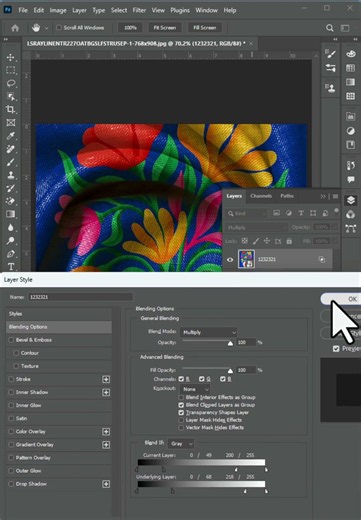The image size is (361, 520).
Task: Add another Stroke effect plus button
Action: 106,379
